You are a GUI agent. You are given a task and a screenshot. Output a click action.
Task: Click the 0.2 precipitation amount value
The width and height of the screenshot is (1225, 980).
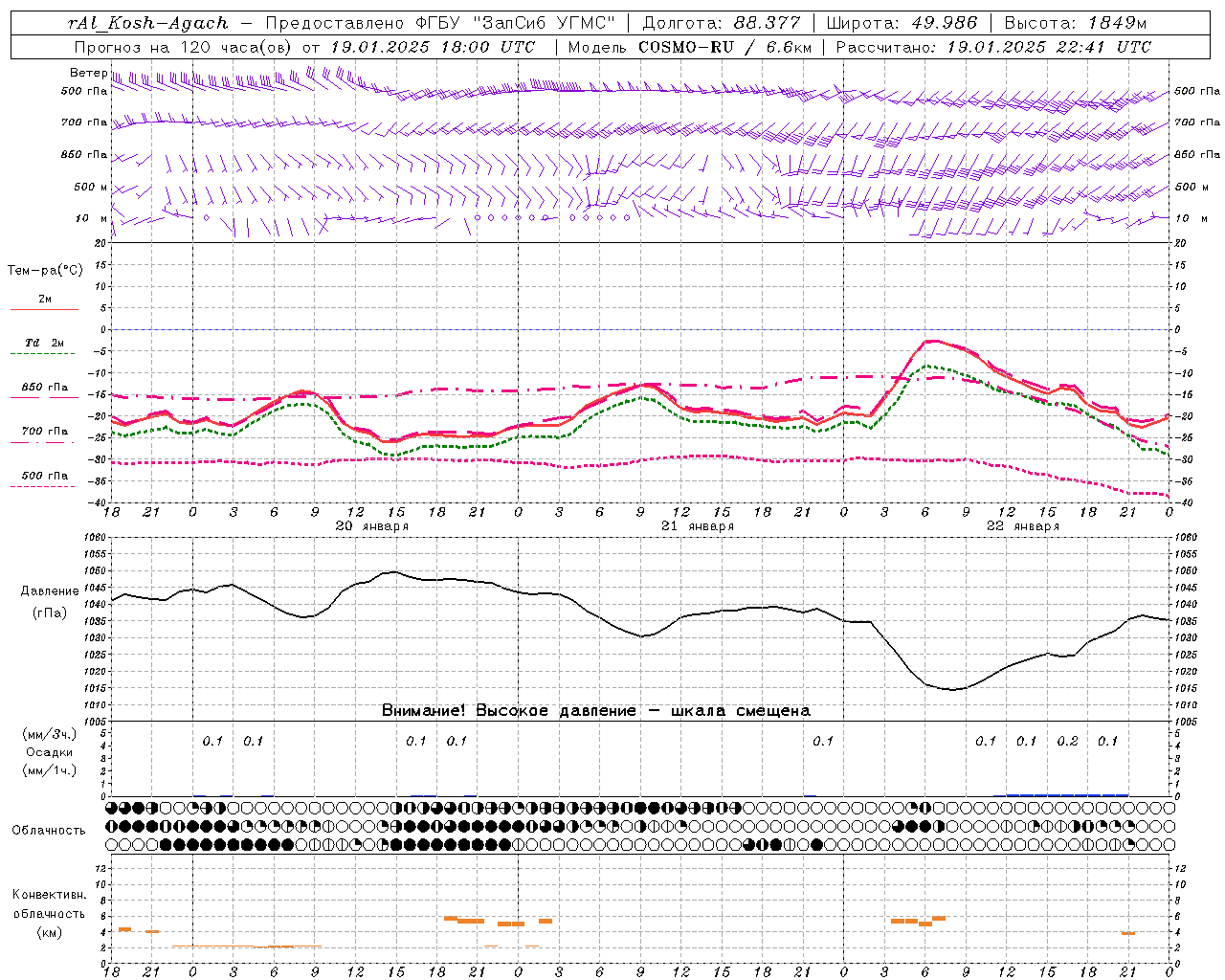[1067, 742]
